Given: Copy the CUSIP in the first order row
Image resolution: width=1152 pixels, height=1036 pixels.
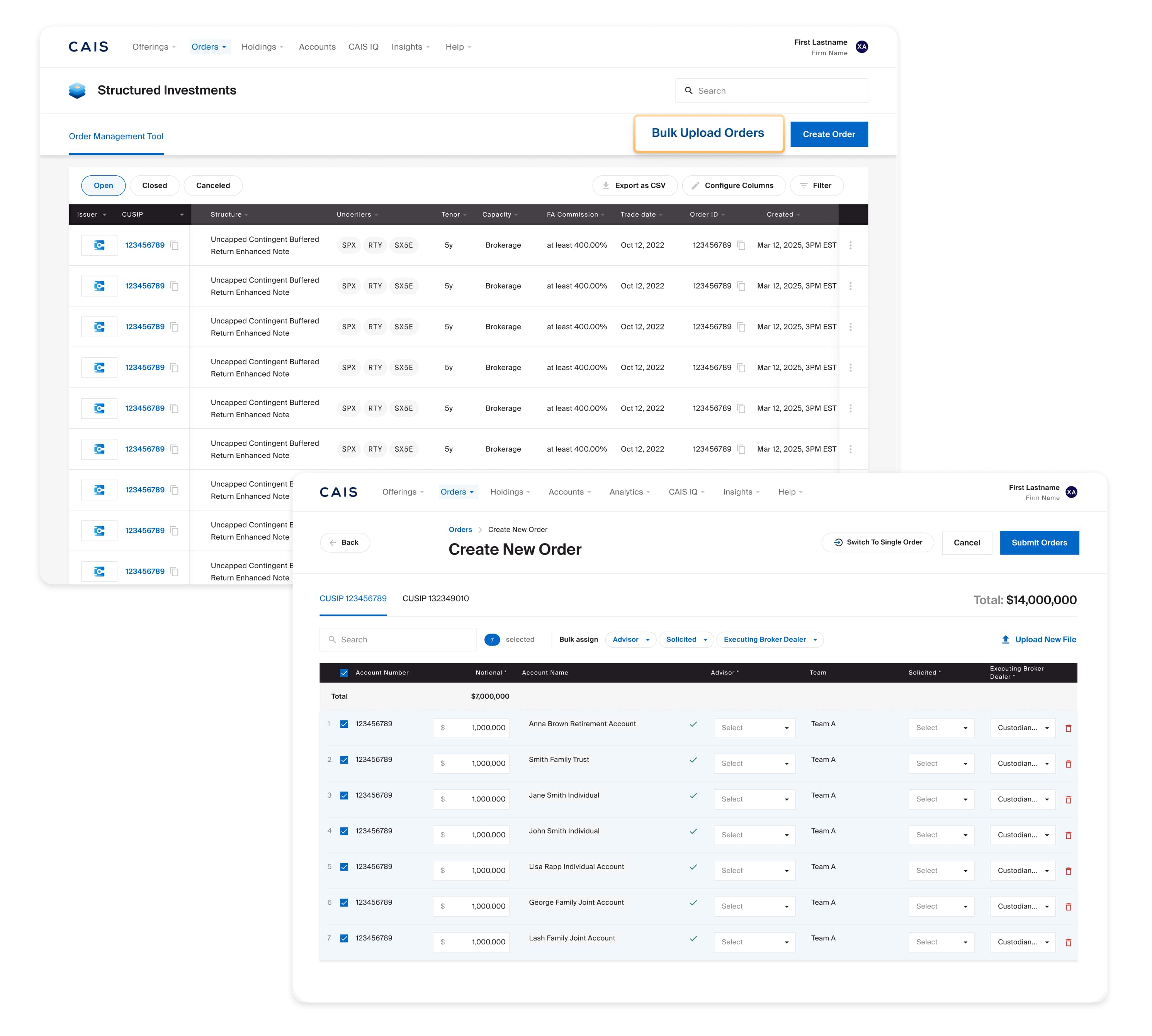Looking at the screenshot, I should (x=175, y=245).
